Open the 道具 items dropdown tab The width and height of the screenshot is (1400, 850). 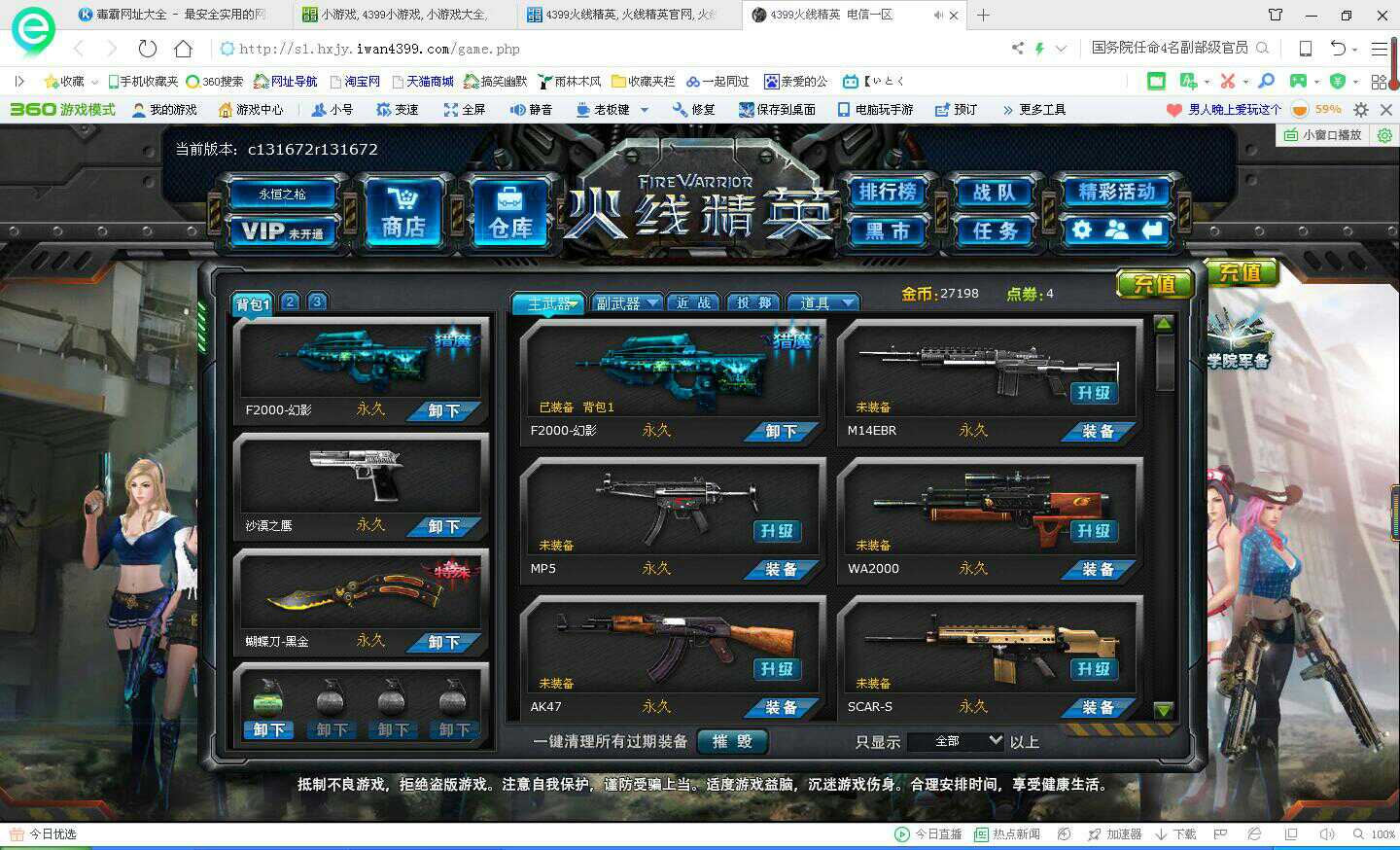coord(823,303)
